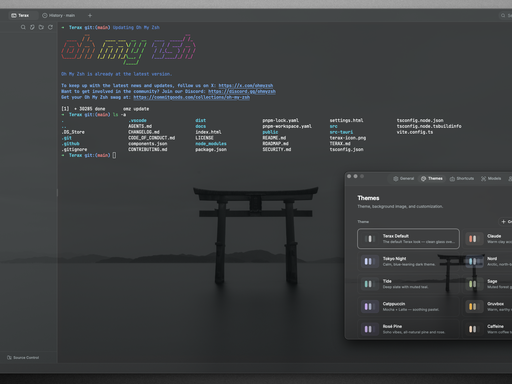Open the Source Control panel button
512x384 pixels.
23,358
